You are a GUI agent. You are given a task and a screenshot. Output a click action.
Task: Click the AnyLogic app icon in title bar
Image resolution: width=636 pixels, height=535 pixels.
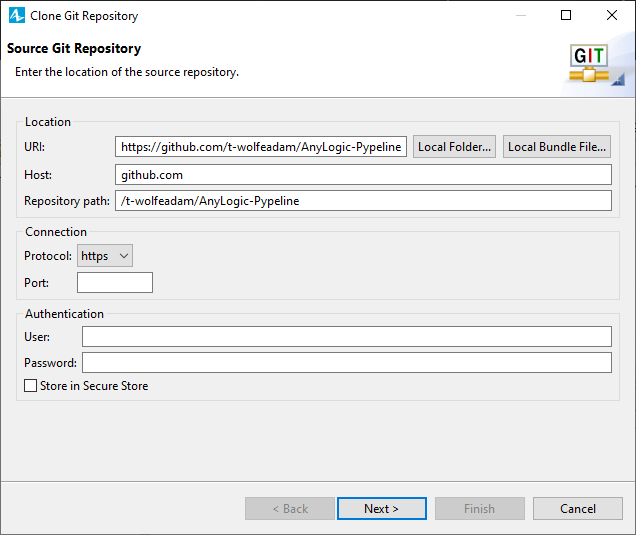point(17,15)
